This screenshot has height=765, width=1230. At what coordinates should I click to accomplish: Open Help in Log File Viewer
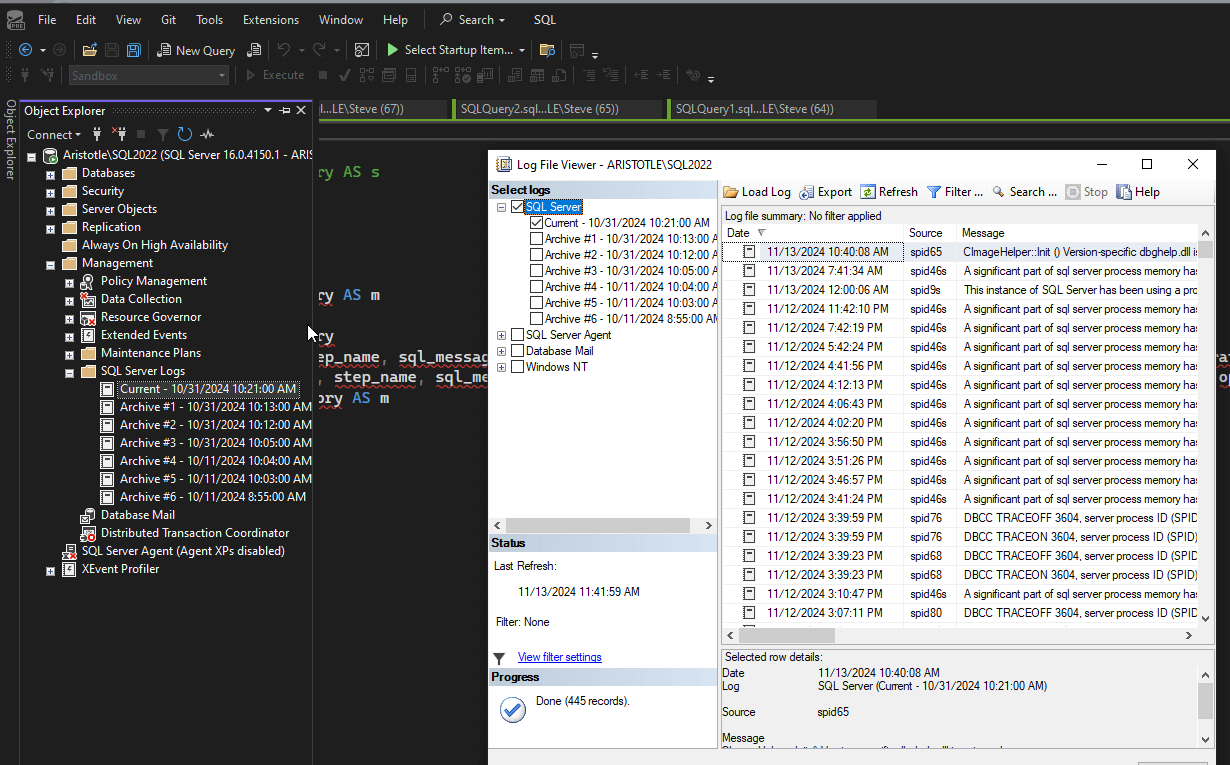click(1138, 192)
